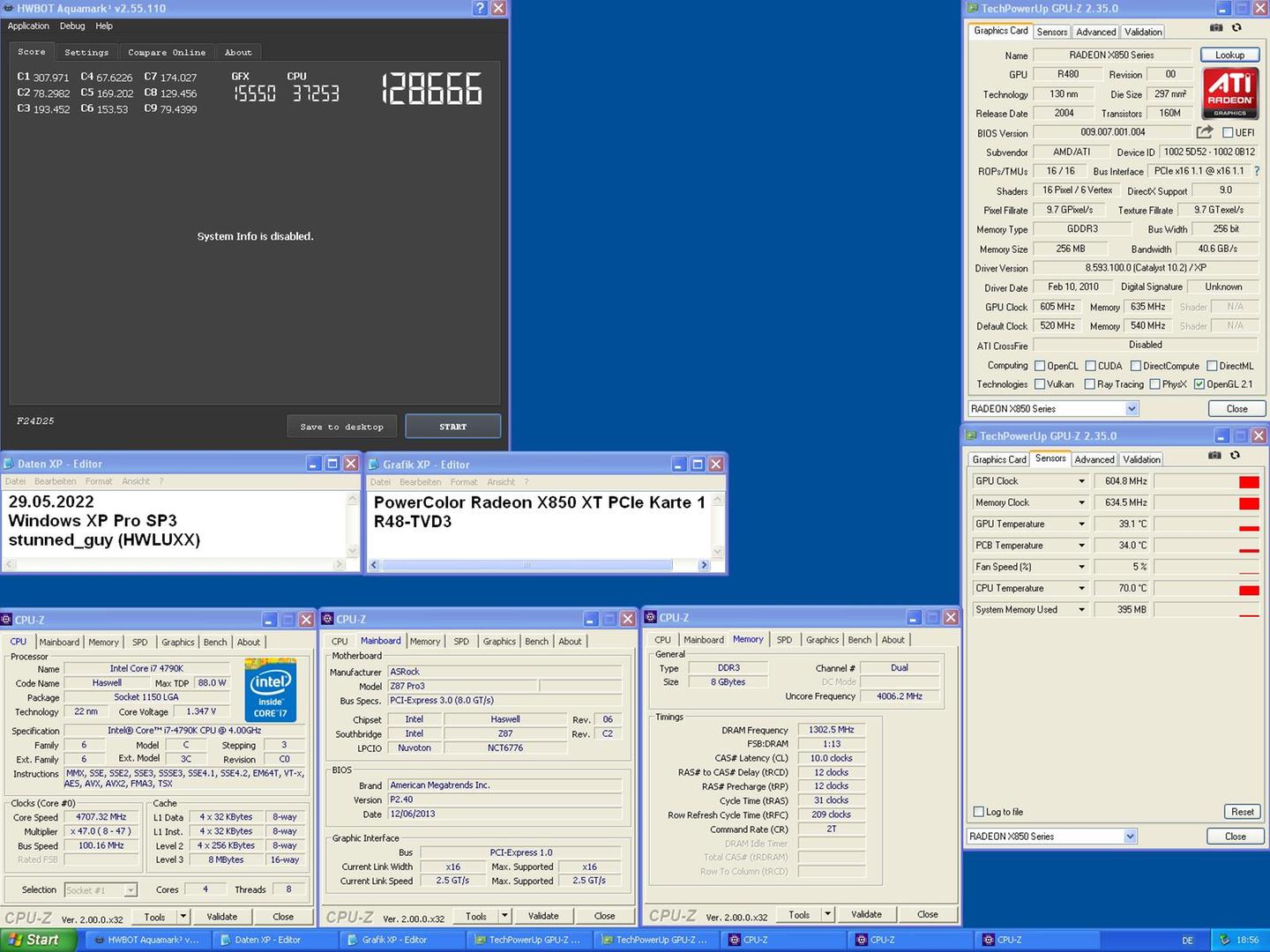Screen dimensions: 1270x952
Task: Click the system tray icon beside the clock
Action: coord(1224,940)
